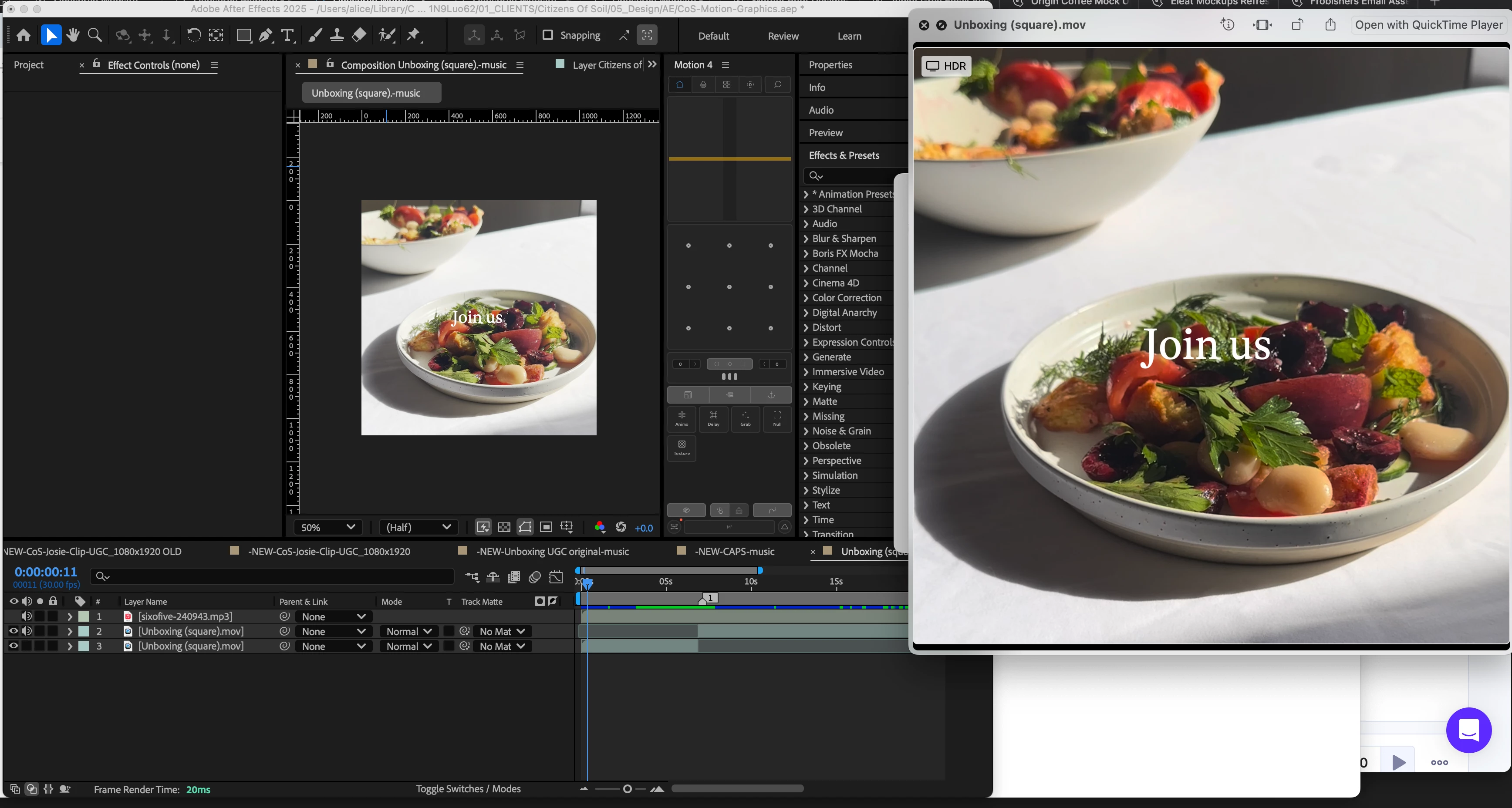This screenshot has width=1512, height=808.
Task: Switch to the -NEW-CAPS-music timeline tab
Action: click(734, 552)
